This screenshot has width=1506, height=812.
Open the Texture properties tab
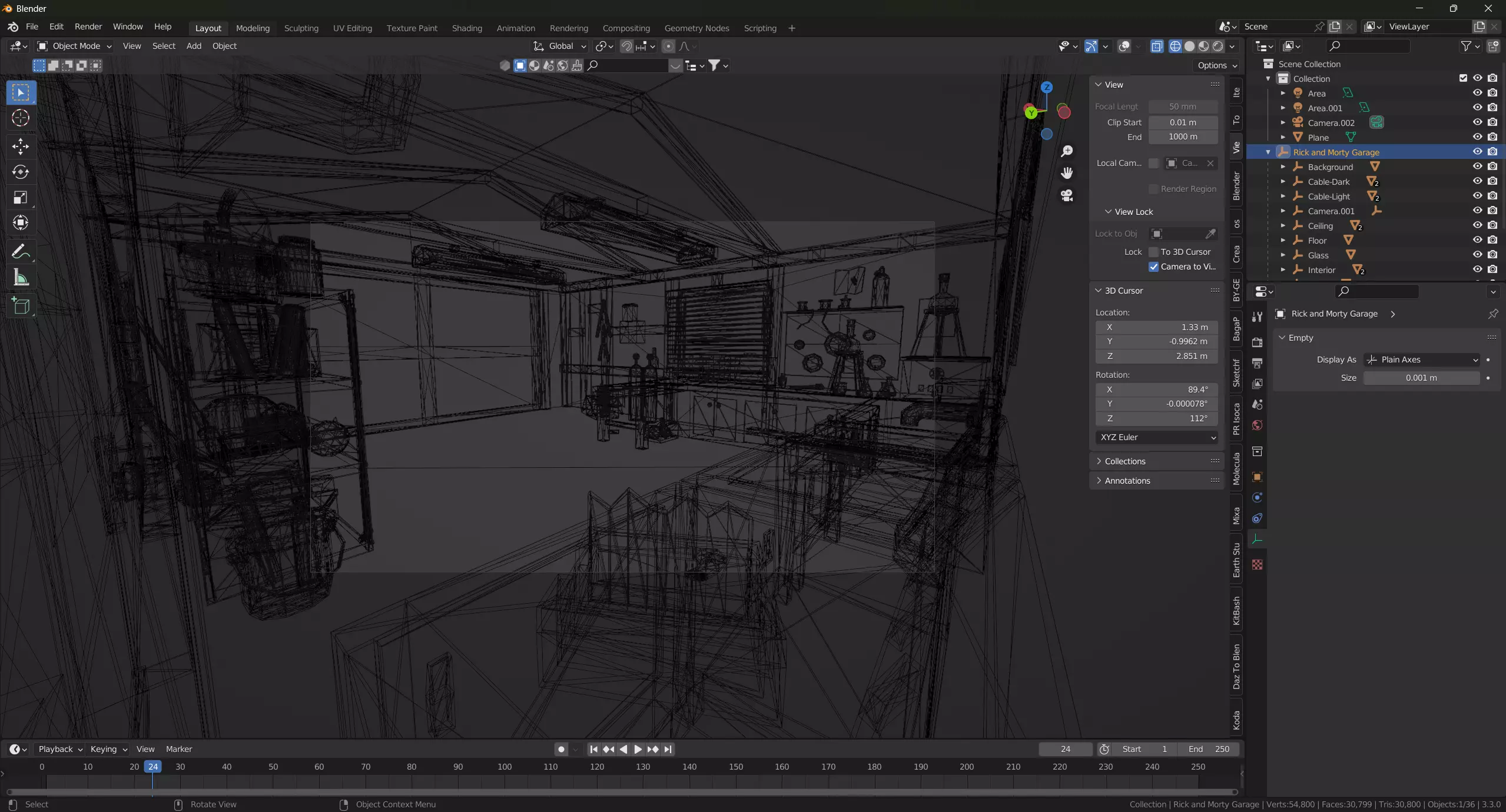tap(1257, 565)
